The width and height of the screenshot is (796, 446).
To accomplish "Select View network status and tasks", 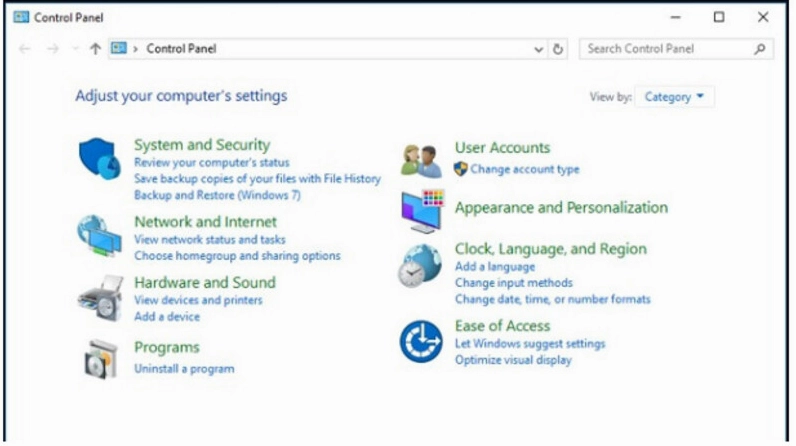I will (209, 240).
